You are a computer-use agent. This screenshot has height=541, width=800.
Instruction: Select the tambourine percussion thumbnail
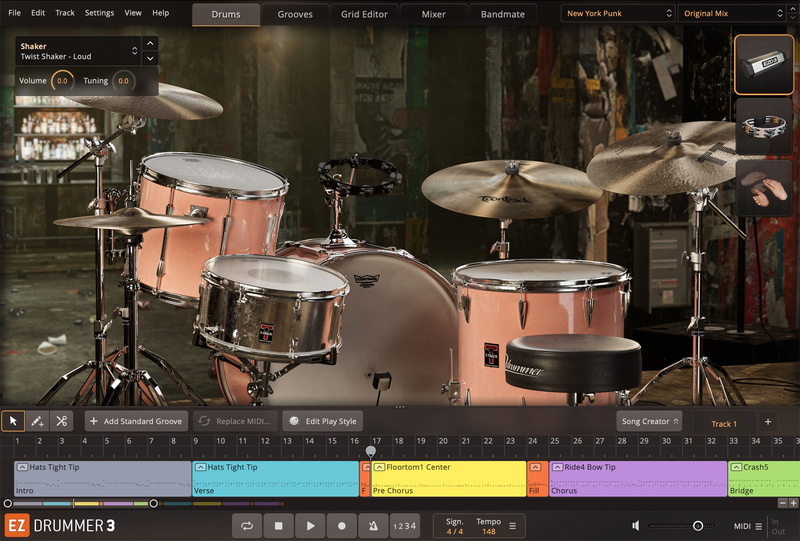coord(764,127)
